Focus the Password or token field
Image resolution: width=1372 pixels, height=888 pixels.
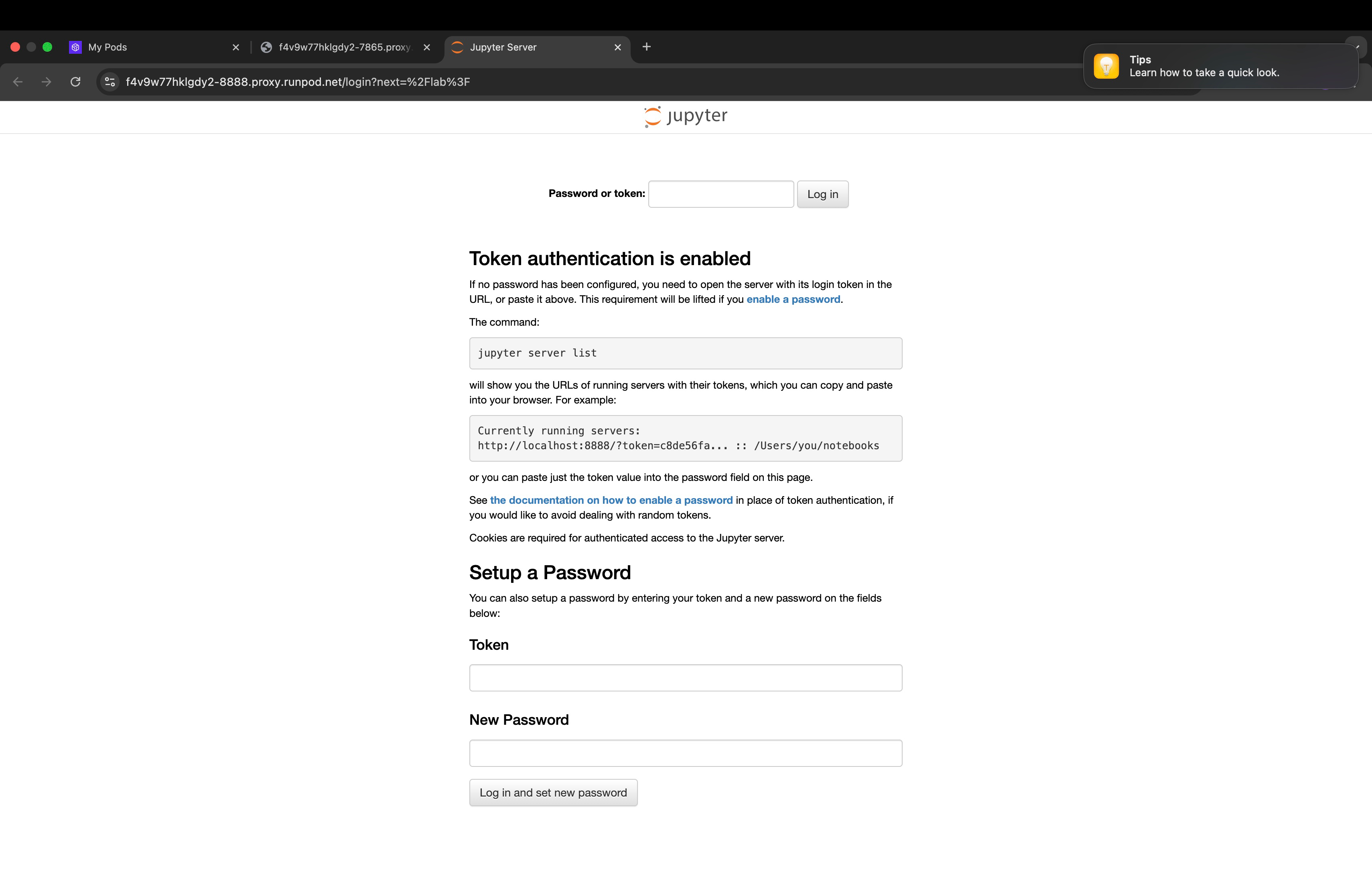[x=721, y=194]
